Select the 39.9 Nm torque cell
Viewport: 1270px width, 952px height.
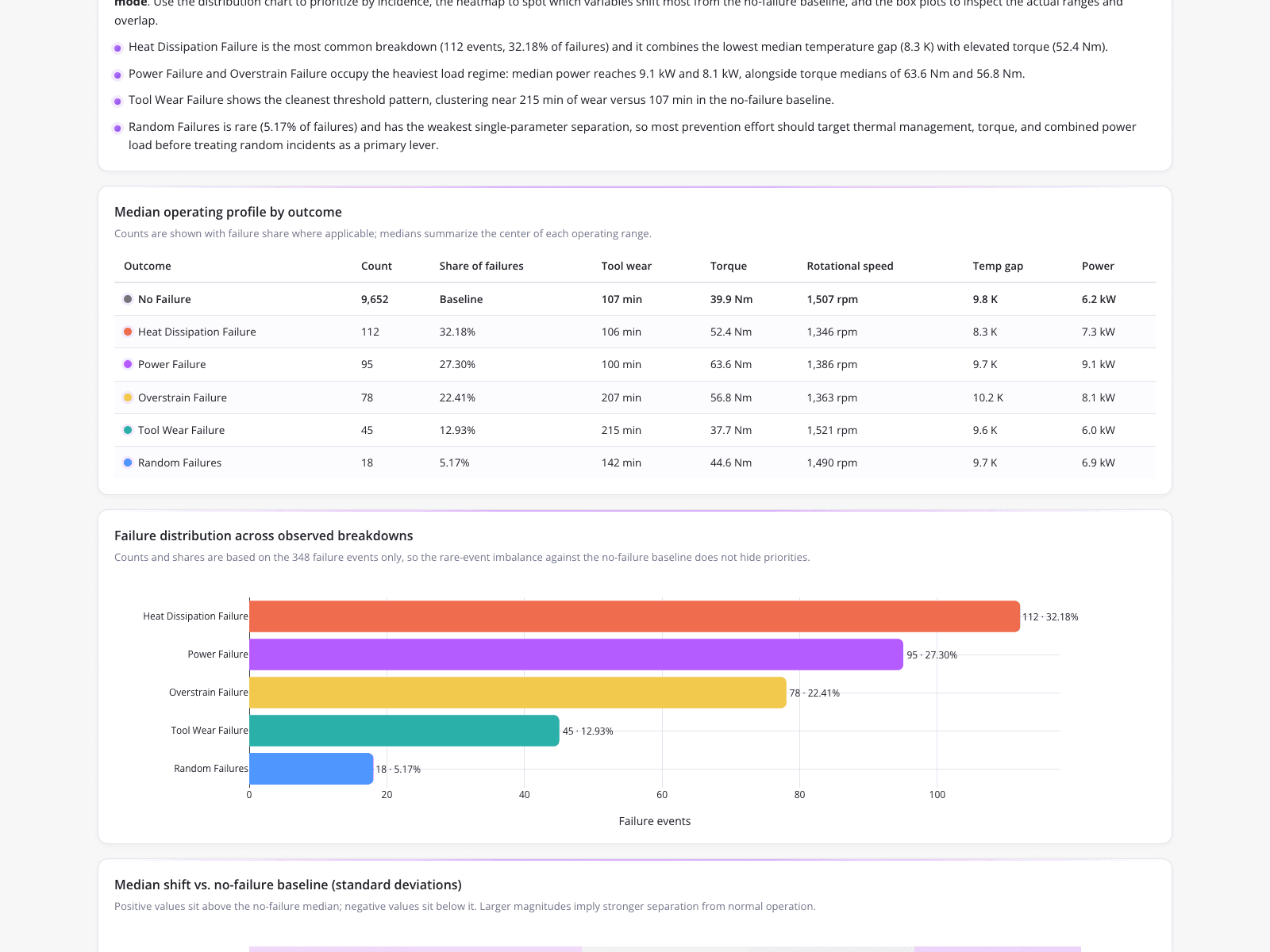(732, 299)
